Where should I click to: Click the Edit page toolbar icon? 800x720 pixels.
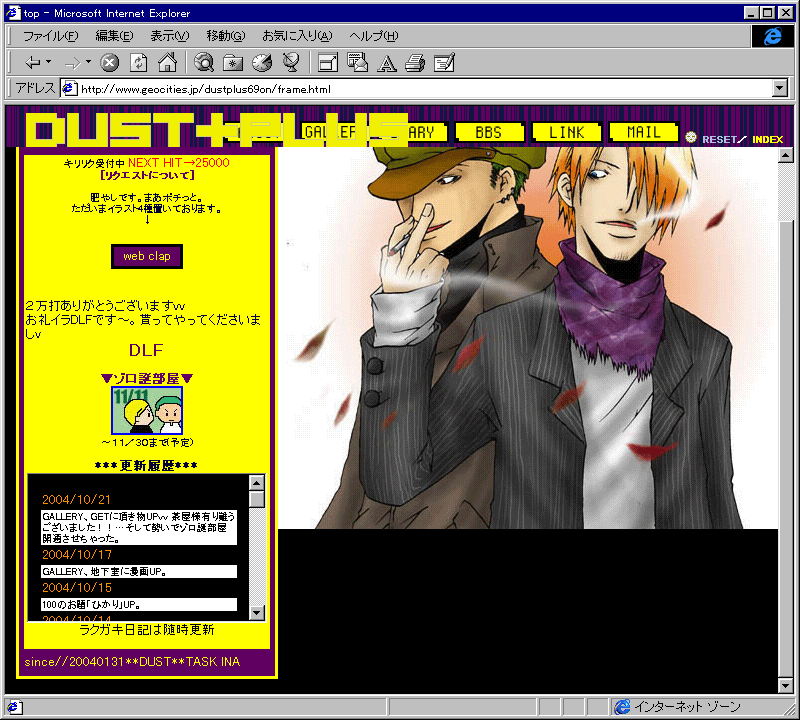pyautogui.click(x=444, y=63)
